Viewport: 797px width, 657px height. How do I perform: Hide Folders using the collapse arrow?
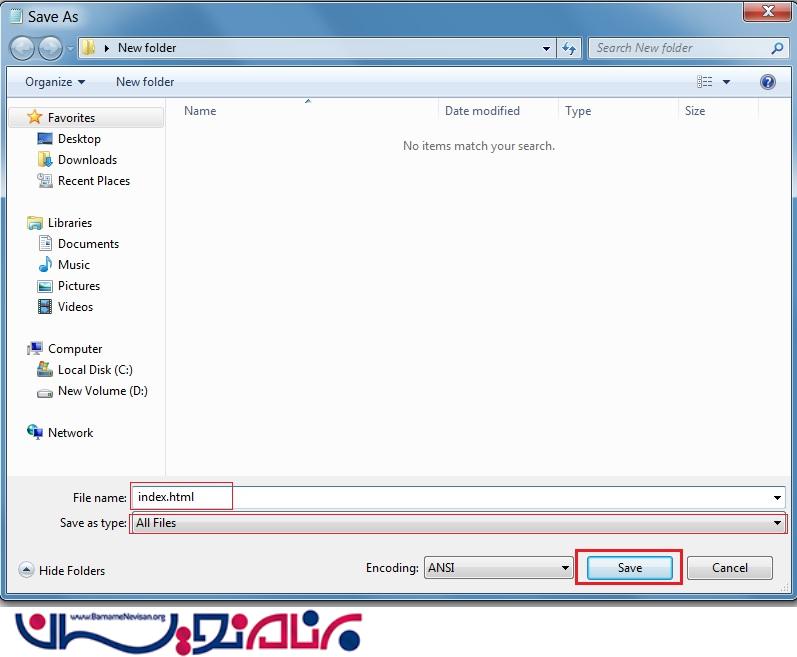[x=27, y=570]
